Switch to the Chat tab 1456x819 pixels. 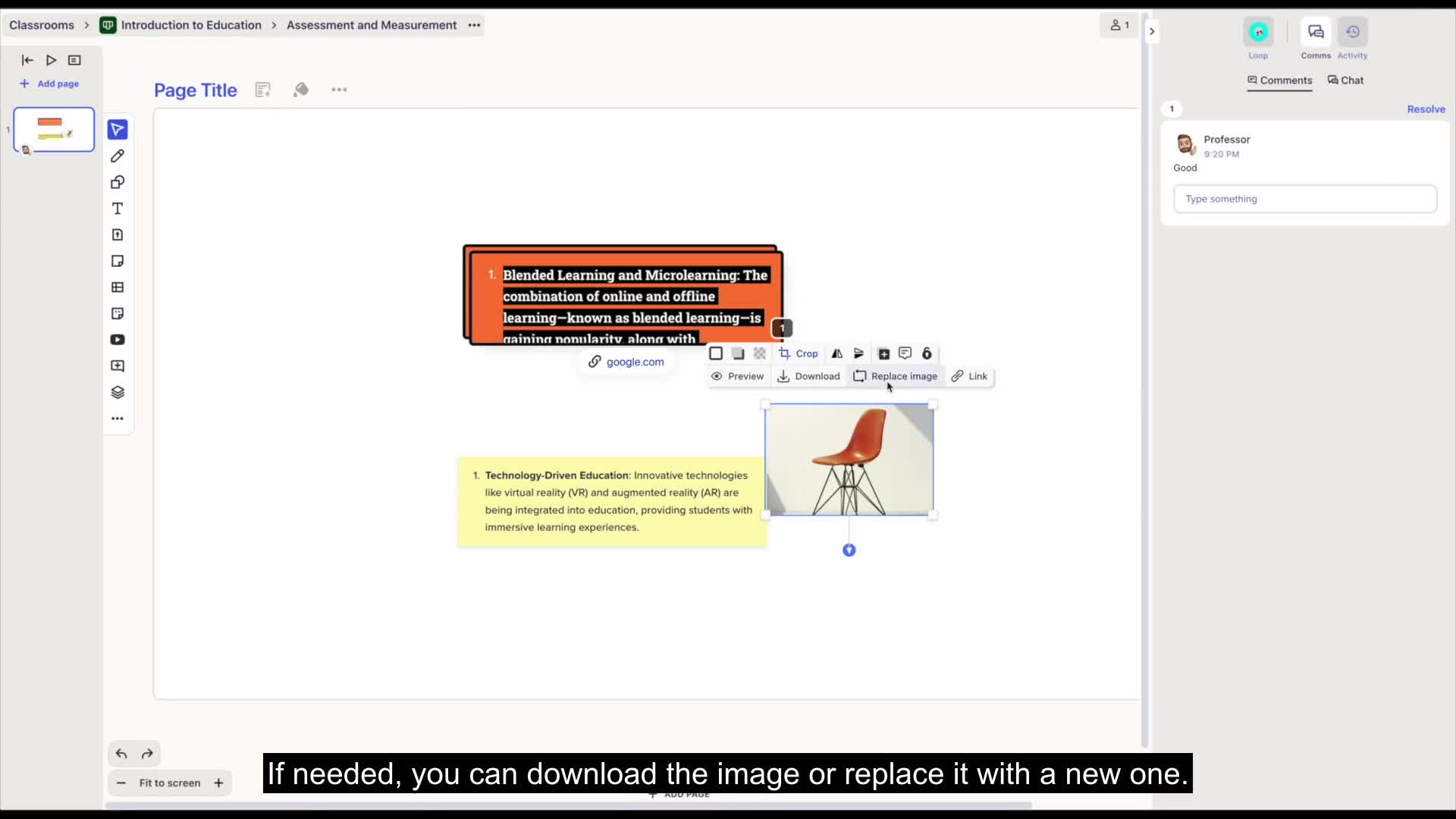coord(1345,80)
